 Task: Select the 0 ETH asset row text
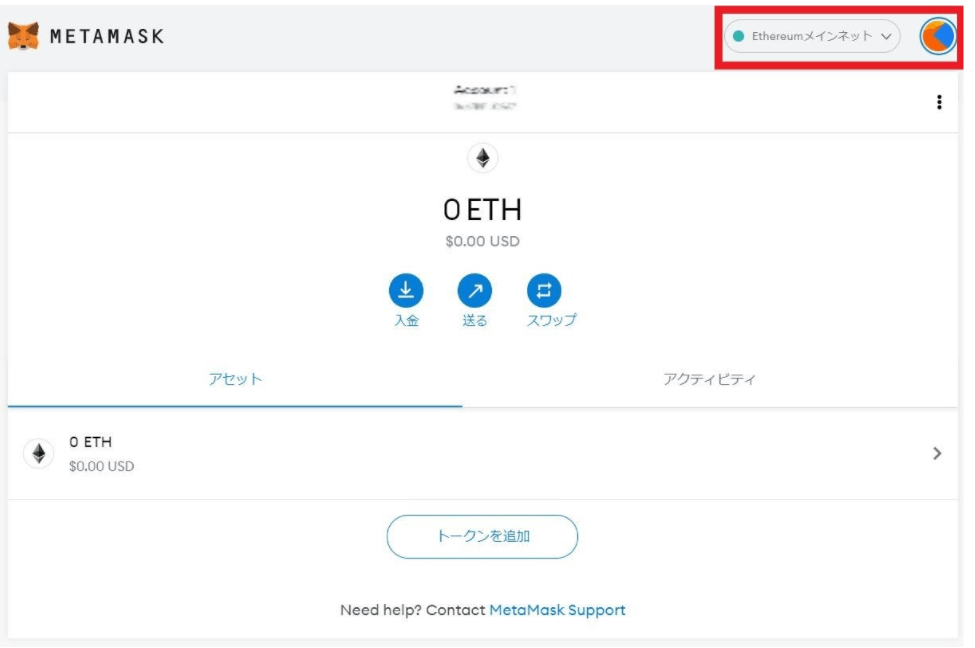[x=91, y=442]
